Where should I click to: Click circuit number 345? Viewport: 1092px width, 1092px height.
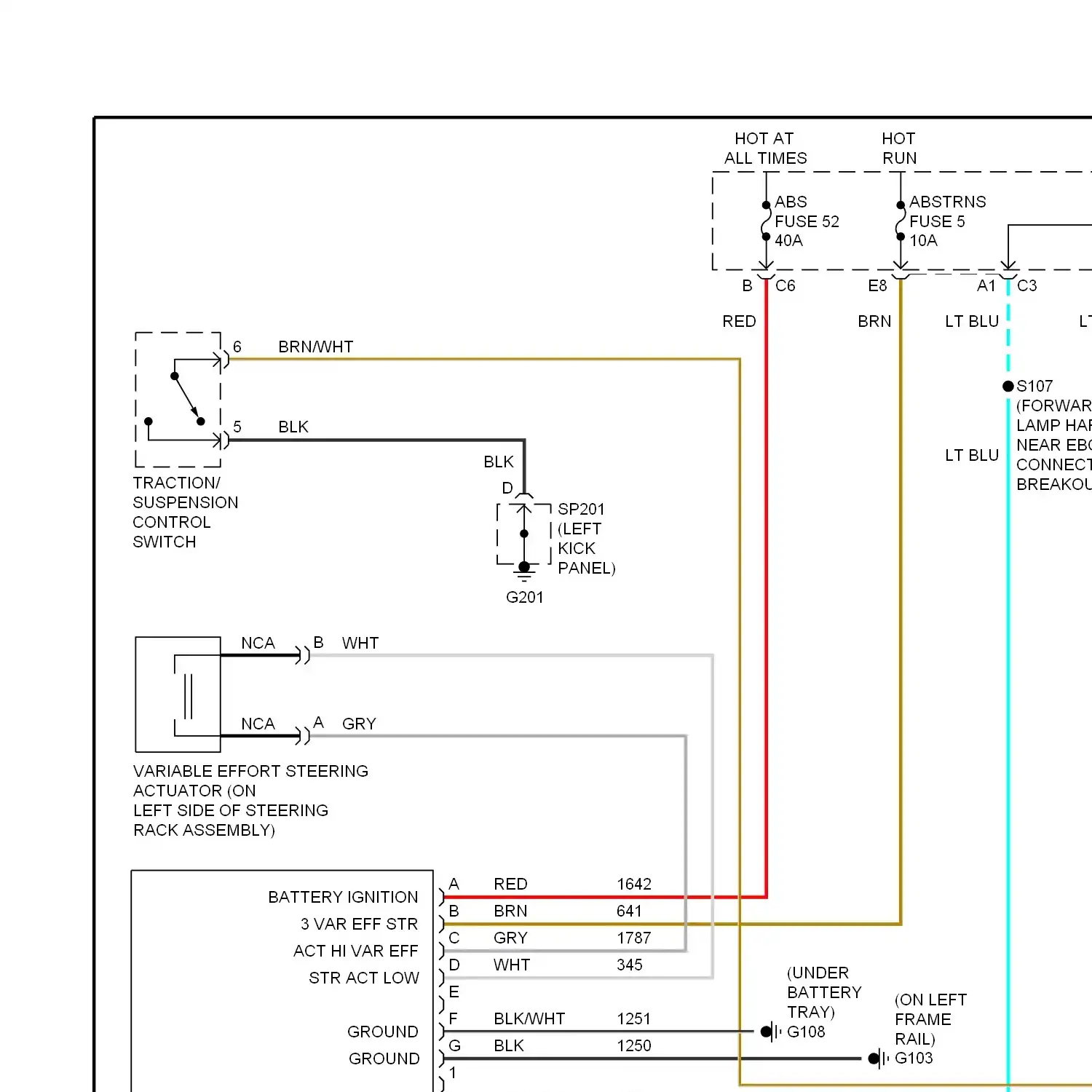pyautogui.click(x=630, y=965)
